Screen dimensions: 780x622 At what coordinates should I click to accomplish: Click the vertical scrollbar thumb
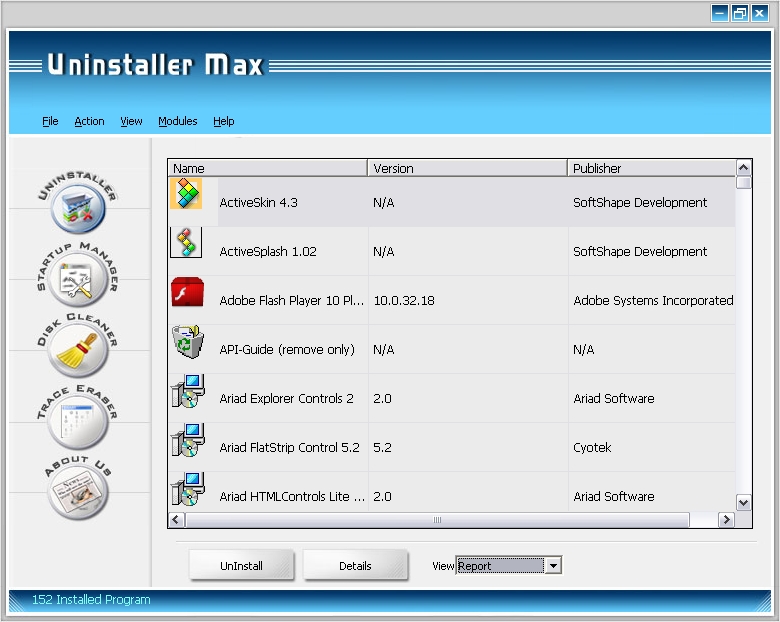[x=744, y=183]
